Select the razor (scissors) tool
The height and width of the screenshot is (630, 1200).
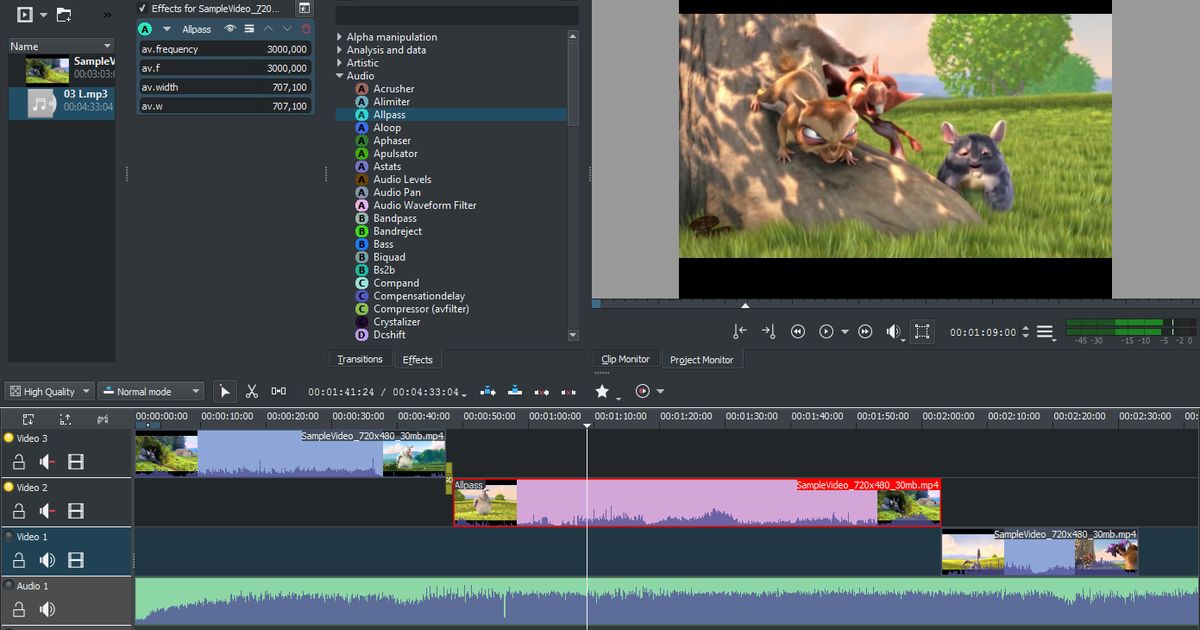tap(252, 391)
